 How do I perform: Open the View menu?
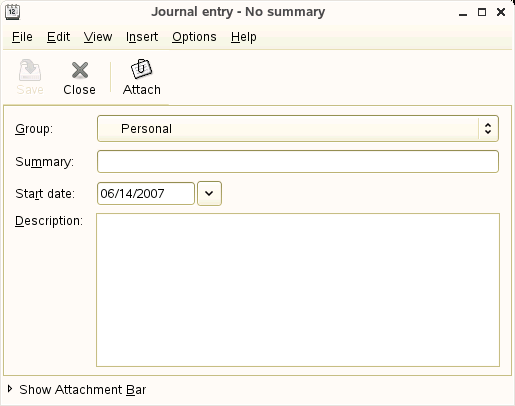click(x=98, y=37)
